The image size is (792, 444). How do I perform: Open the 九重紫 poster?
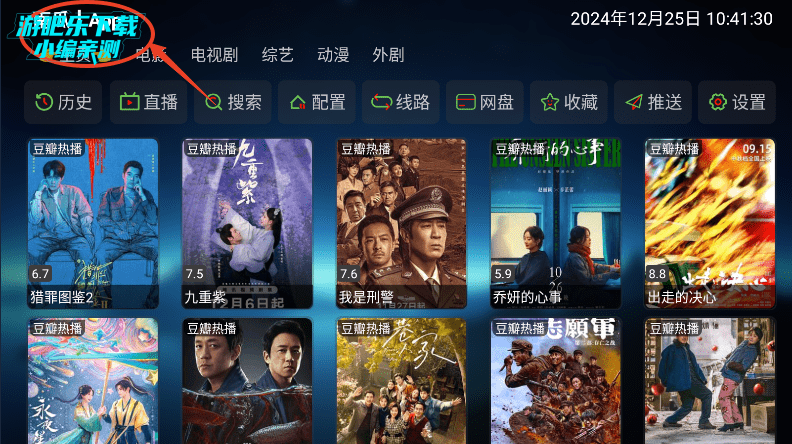coord(247,223)
